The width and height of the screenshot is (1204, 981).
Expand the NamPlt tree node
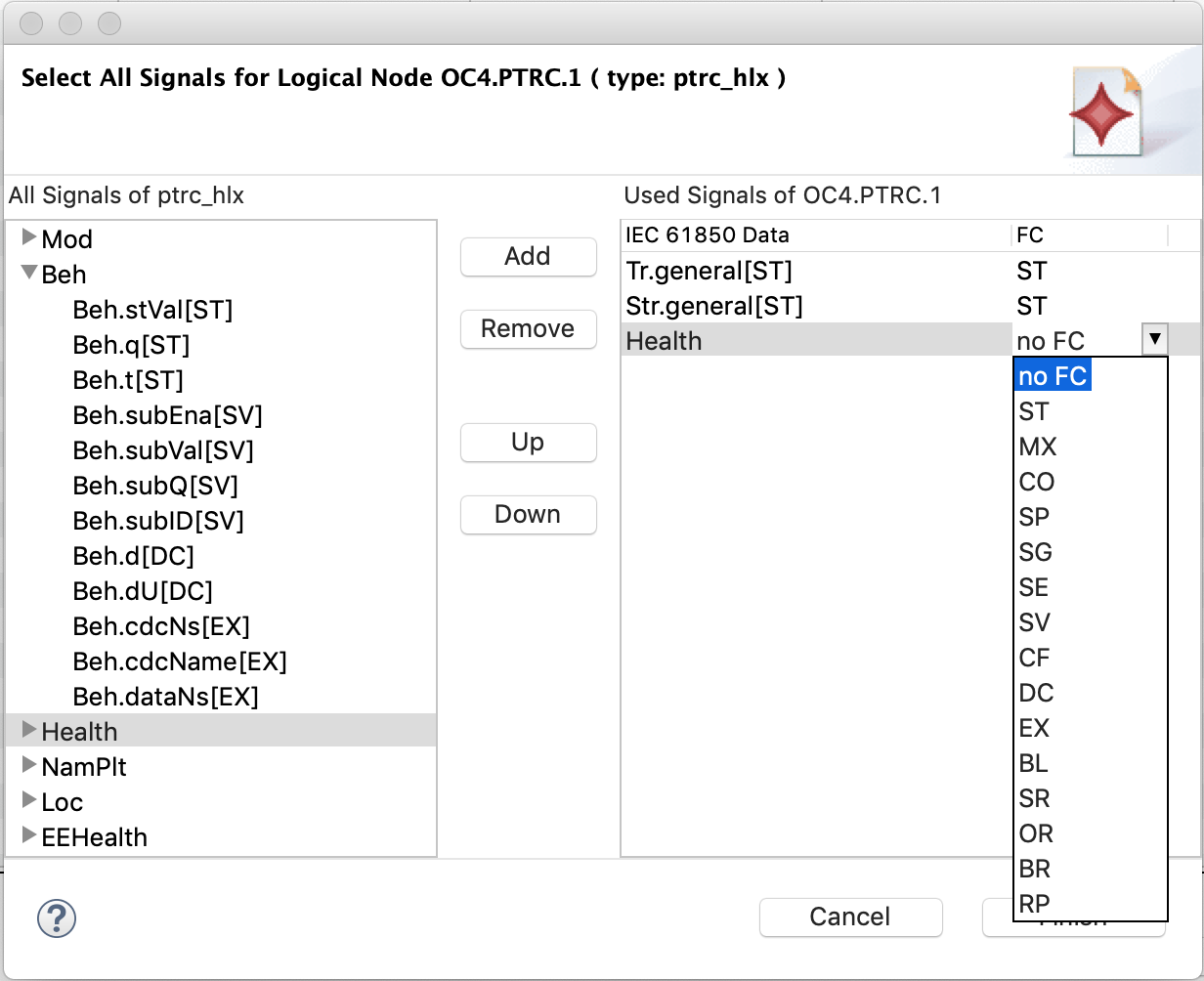[29, 765]
